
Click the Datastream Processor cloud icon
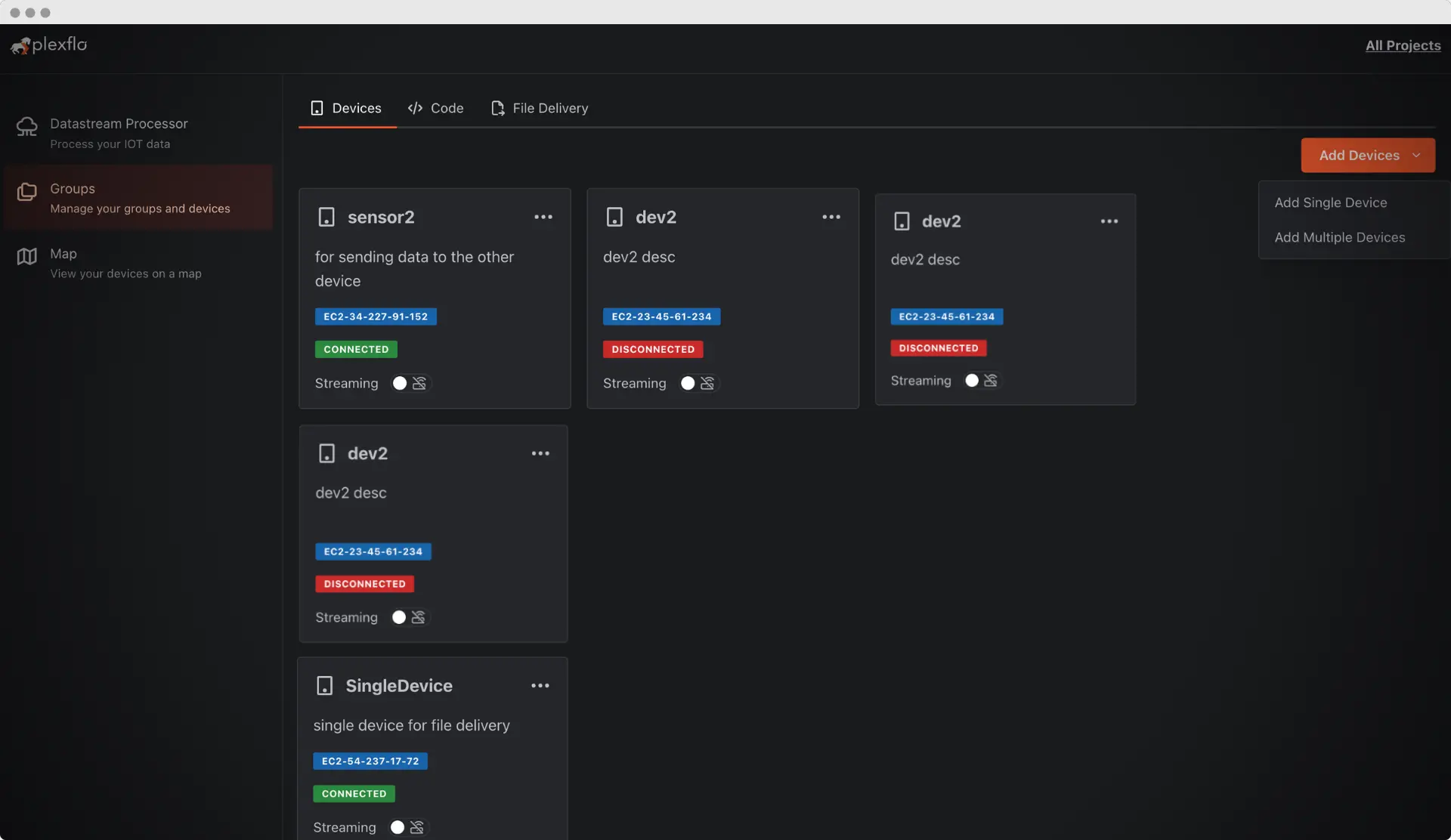(x=27, y=127)
